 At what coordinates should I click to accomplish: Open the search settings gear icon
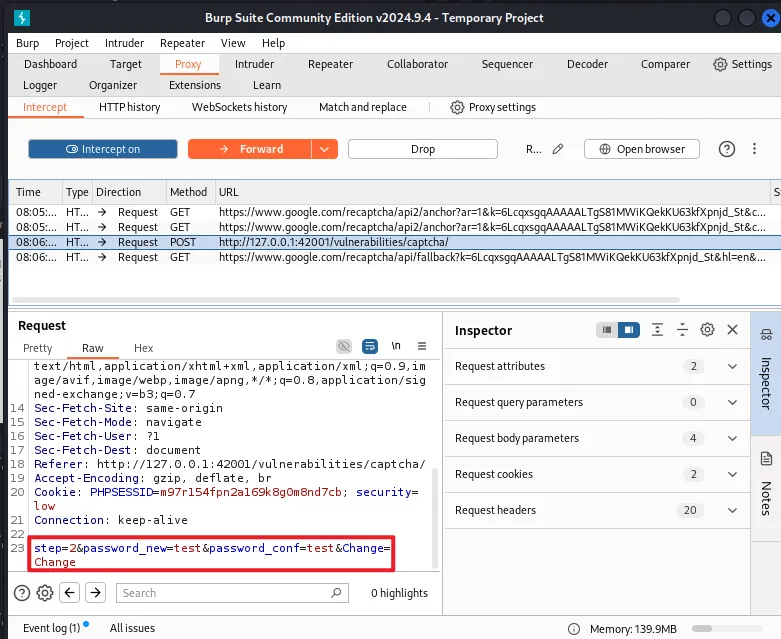pyautogui.click(x=45, y=593)
